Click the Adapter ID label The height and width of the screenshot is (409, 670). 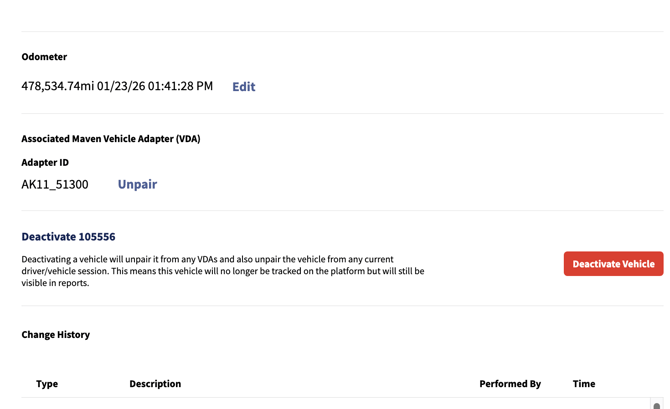45,162
